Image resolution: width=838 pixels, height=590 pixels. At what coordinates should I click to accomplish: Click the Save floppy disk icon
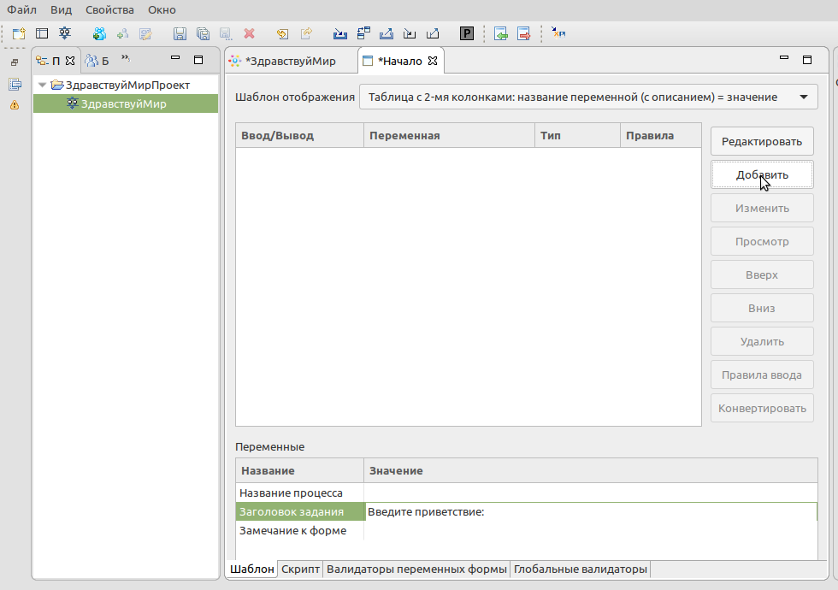(x=180, y=34)
